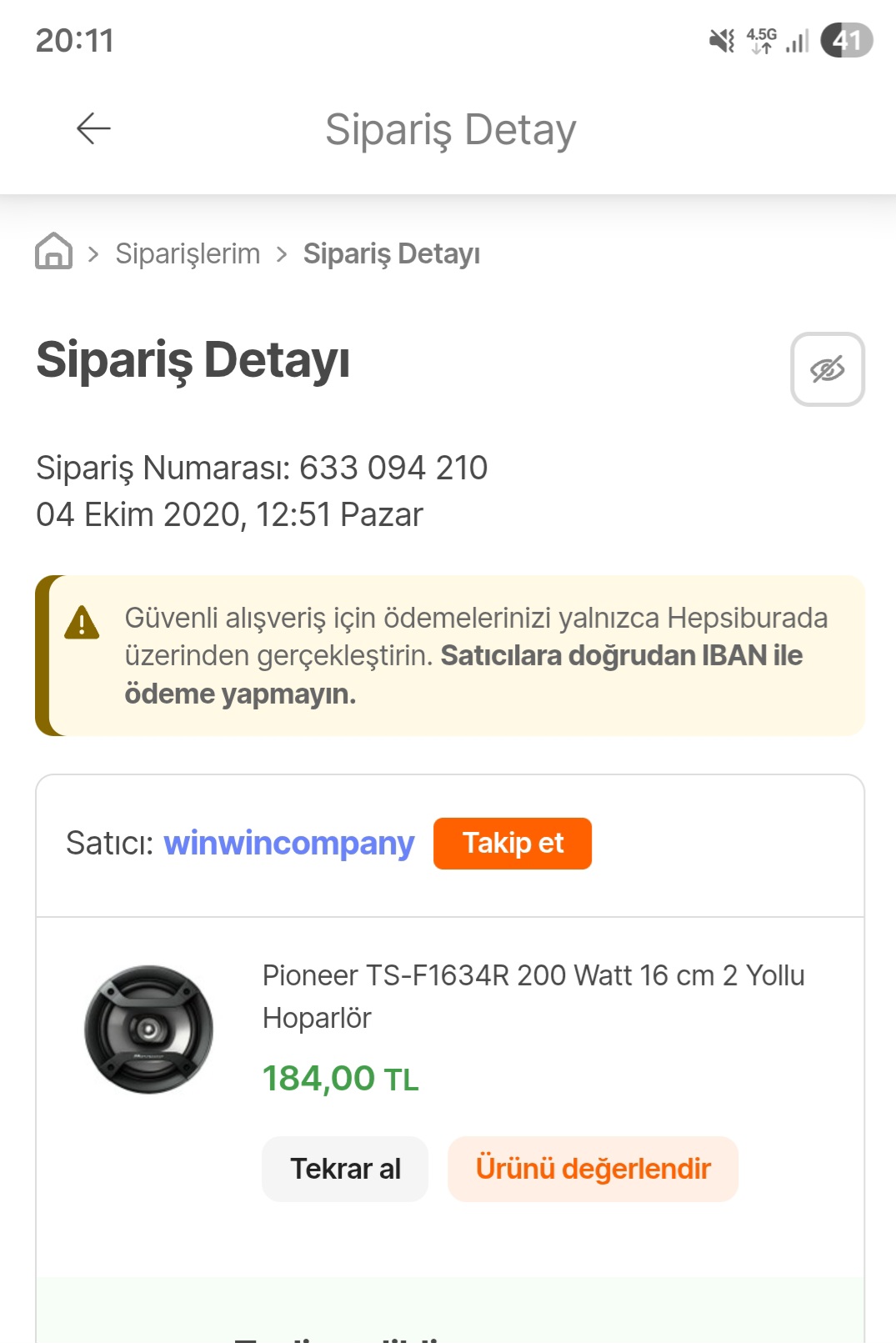Image resolution: width=896 pixels, height=1343 pixels.
Task: Tap the order number 633 094 210
Action: point(393,468)
